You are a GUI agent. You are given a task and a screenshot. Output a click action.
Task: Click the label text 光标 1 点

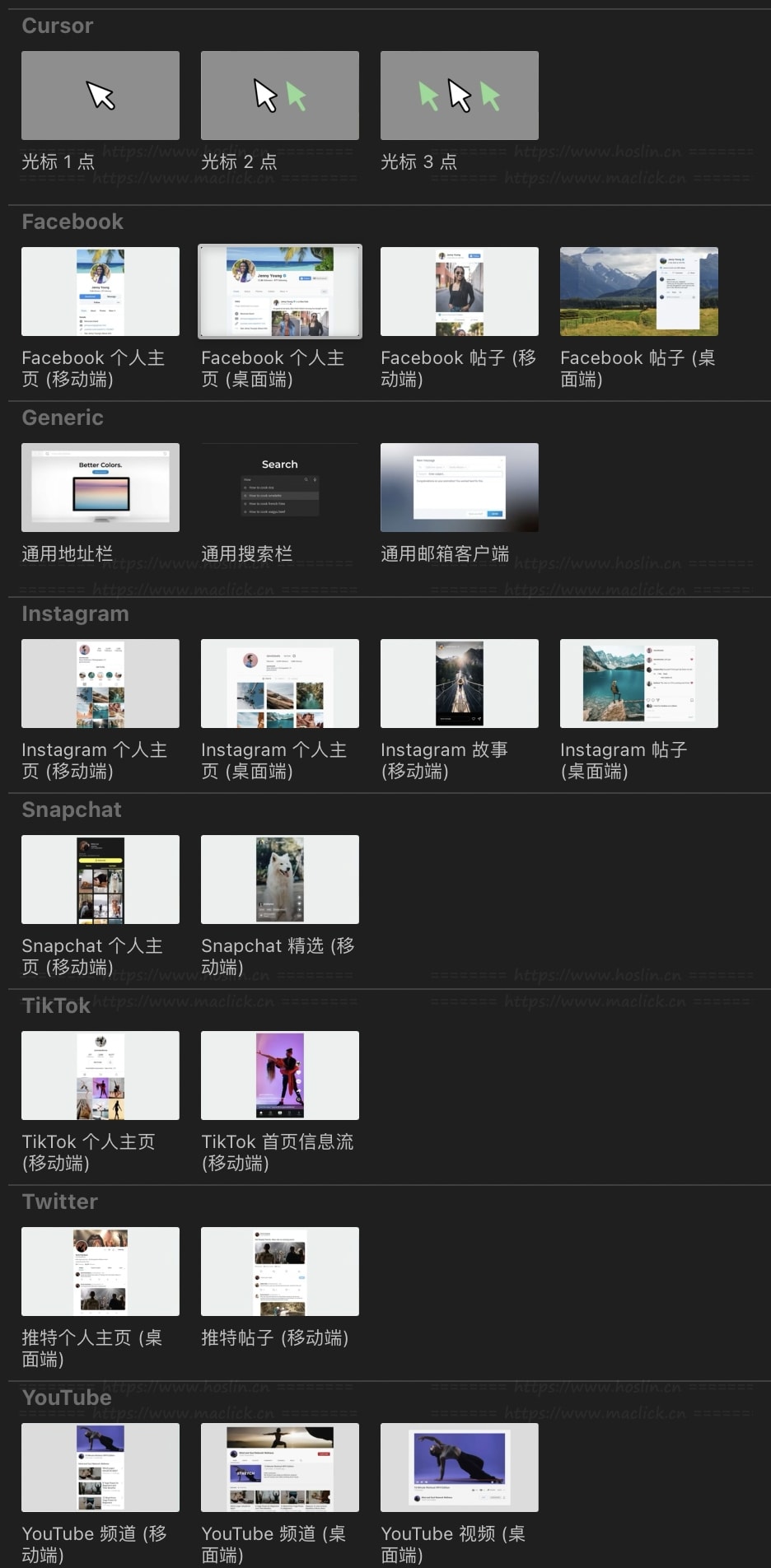[x=58, y=161]
